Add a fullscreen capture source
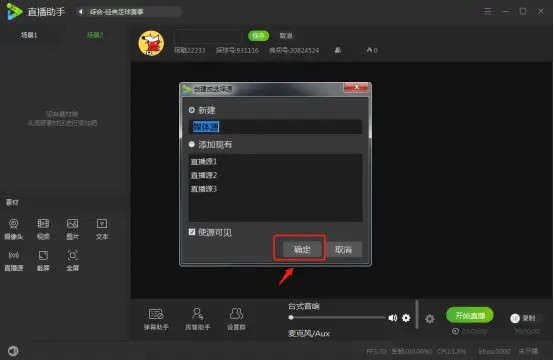Screen dimensions: 554x361 (72, 261)
